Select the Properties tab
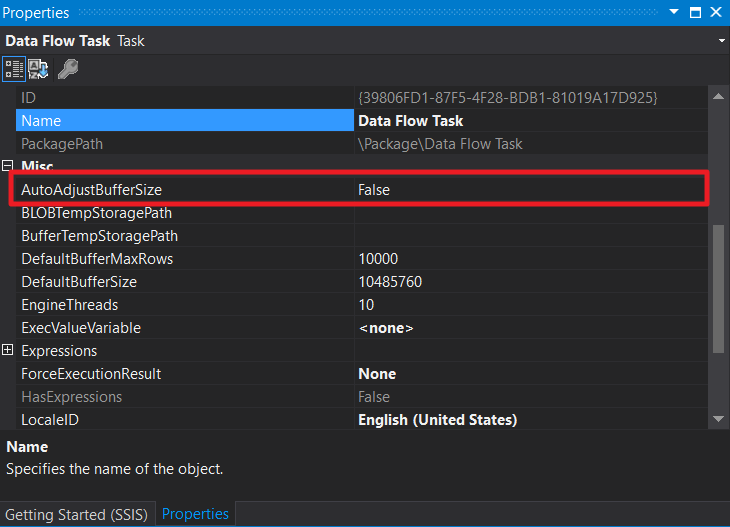730x527 pixels. coord(195,513)
